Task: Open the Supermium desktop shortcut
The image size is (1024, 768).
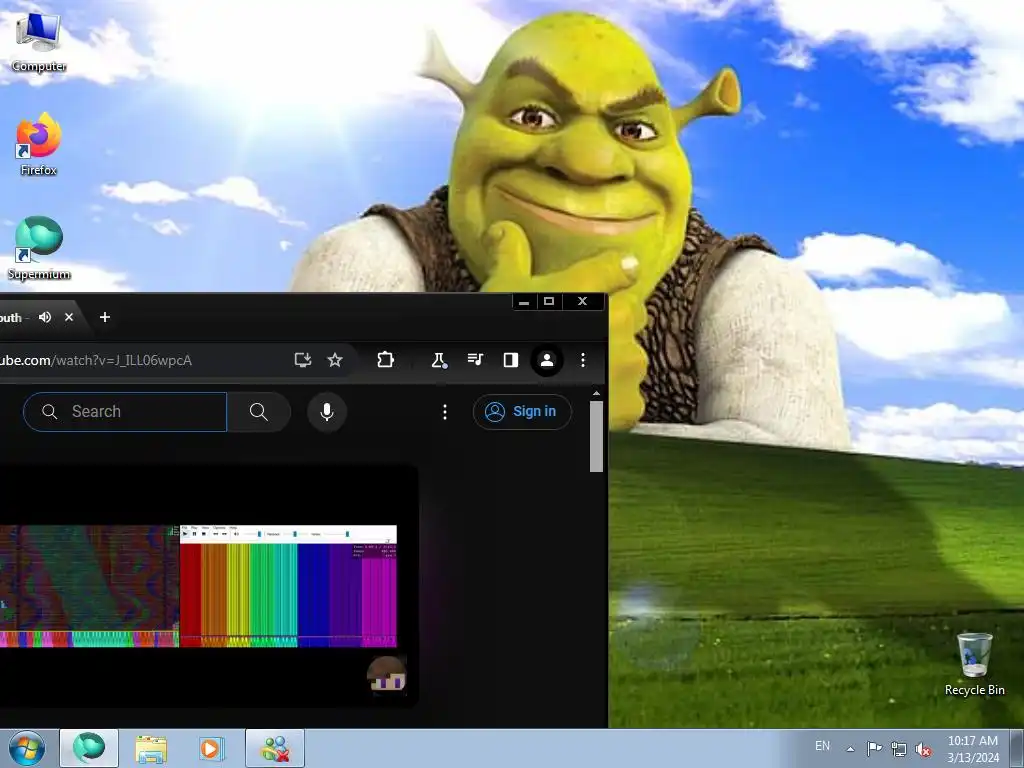Action: click(x=39, y=248)
